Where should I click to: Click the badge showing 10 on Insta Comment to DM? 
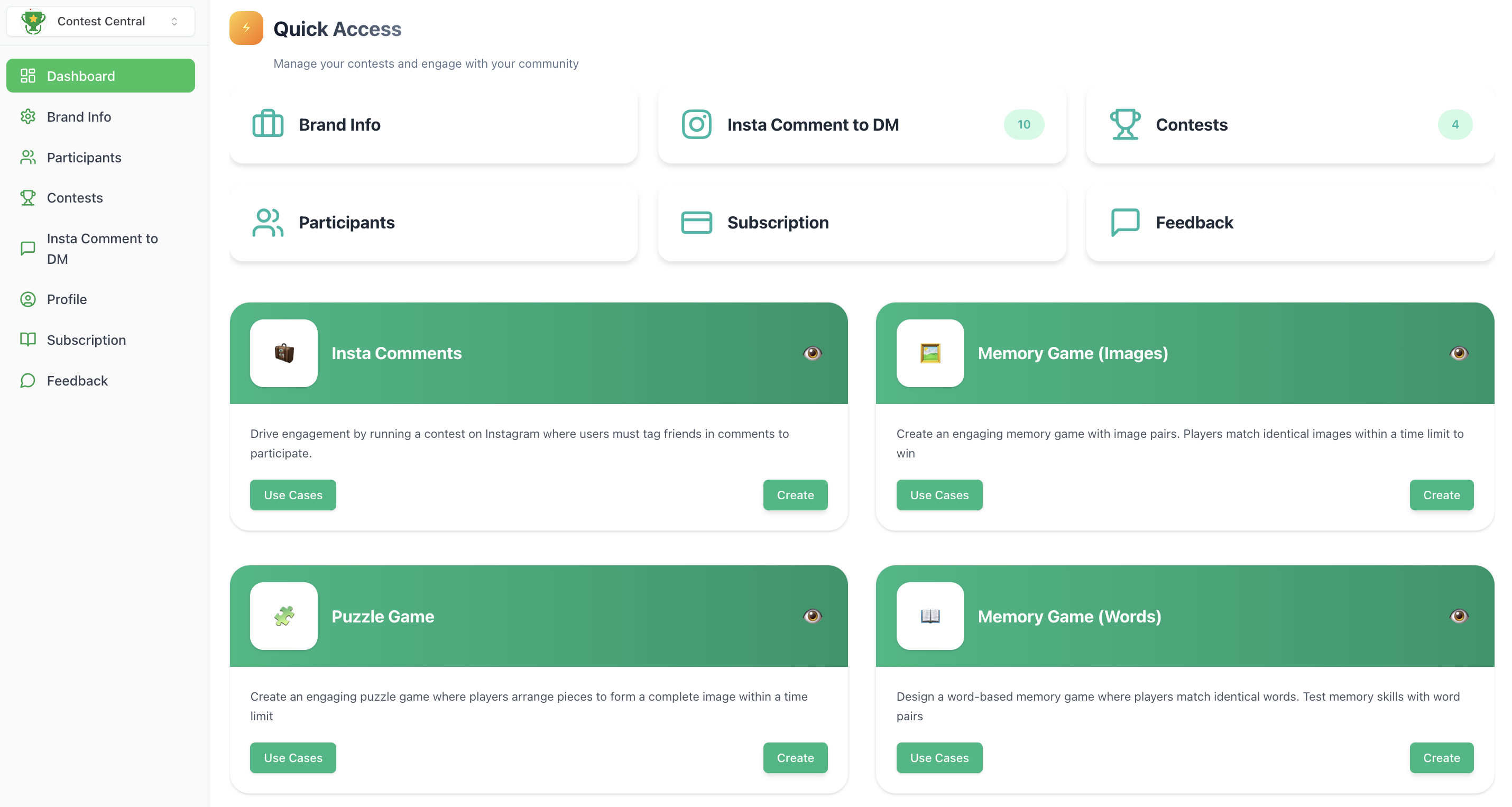1023,124
